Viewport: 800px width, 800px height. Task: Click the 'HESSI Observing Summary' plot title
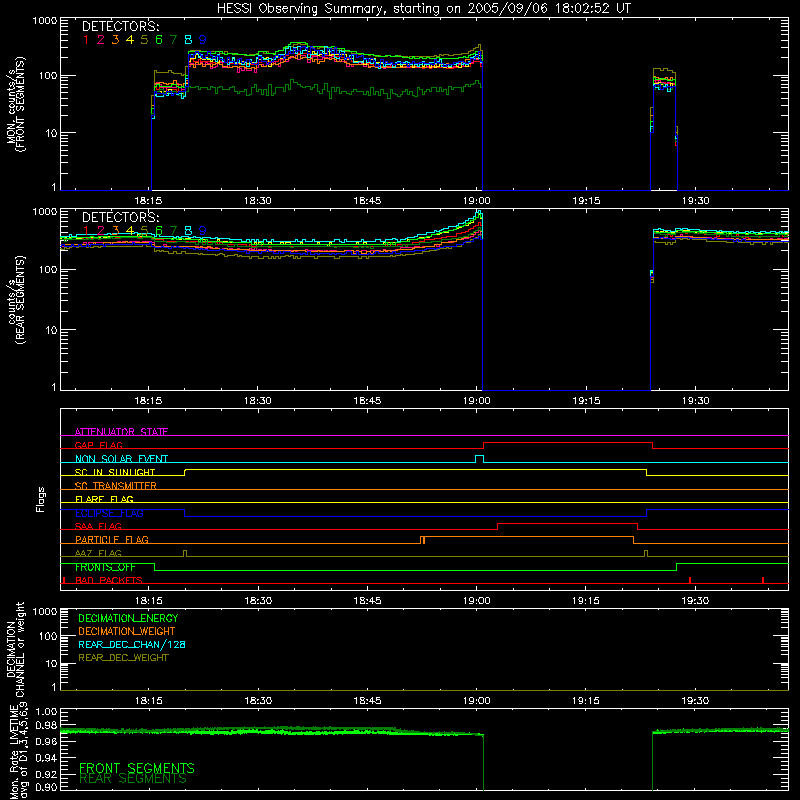pyautogui.click(x=423, y=9)
